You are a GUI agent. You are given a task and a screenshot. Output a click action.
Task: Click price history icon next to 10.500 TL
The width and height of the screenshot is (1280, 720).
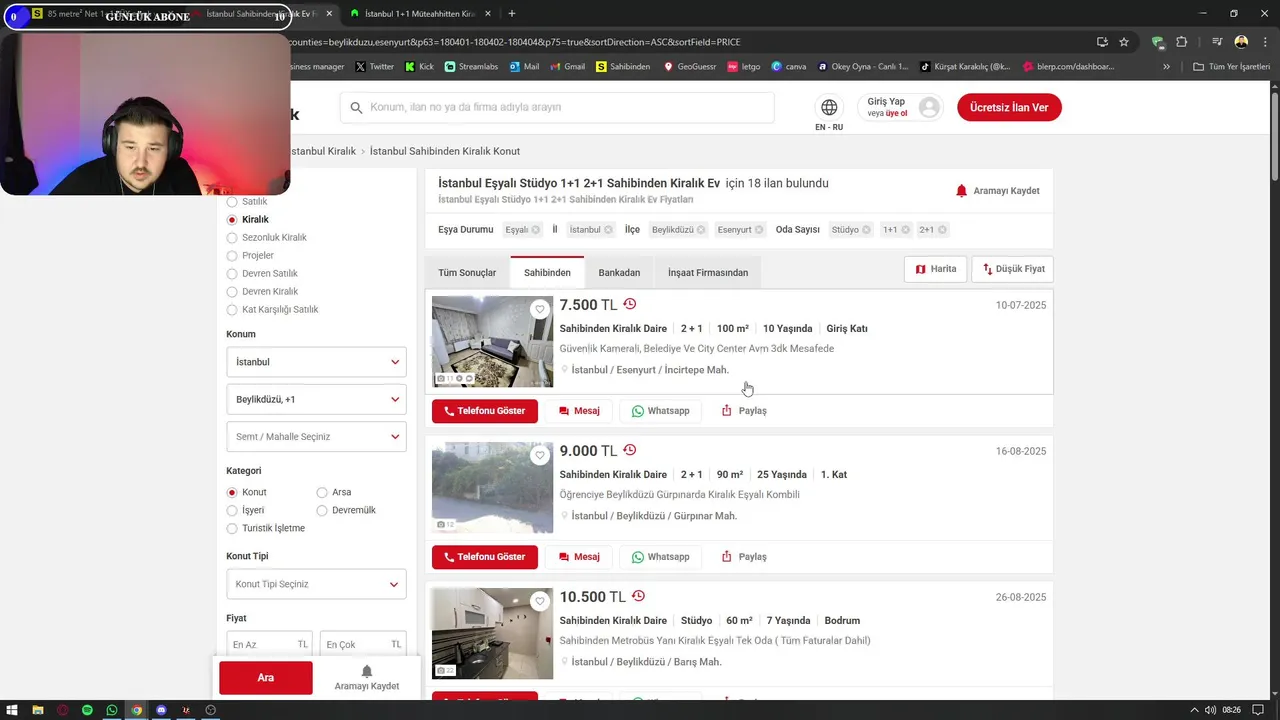pyautogui.click(x=638, y=596)
